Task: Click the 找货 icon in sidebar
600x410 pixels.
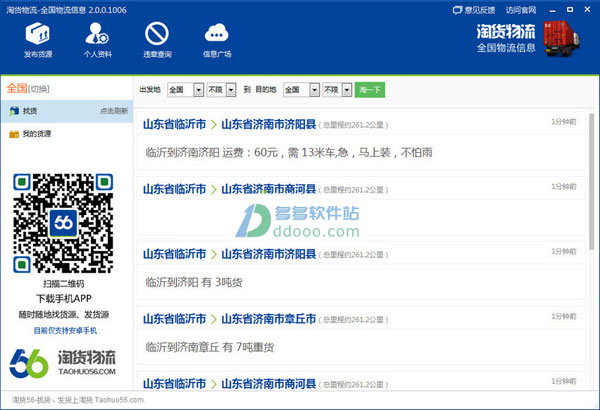Action: pyautogui.click(x=13, y=111)
